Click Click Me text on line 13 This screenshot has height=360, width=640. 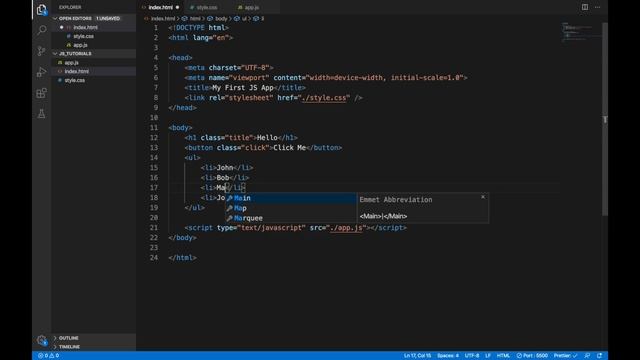289,148
